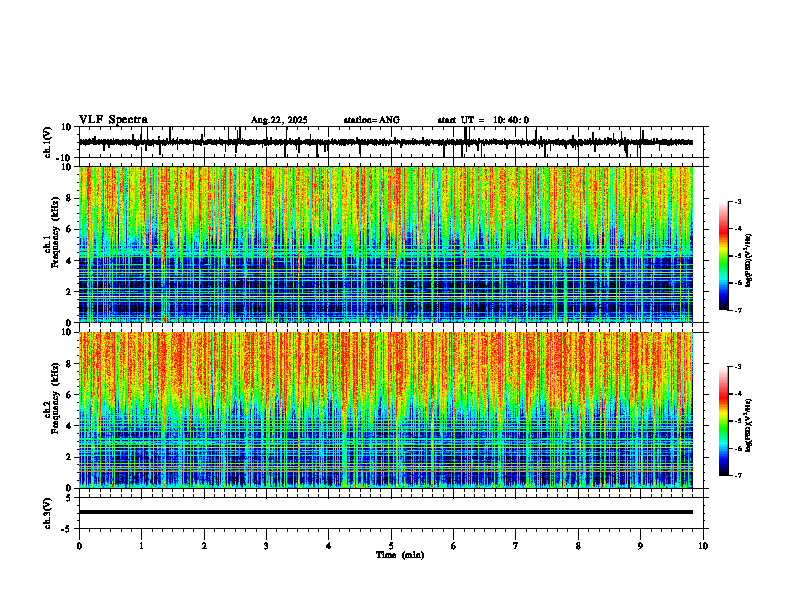Click the date text 'Aug.22, 2025'
Screen dimensions: 792x612
tap(279, 120)
